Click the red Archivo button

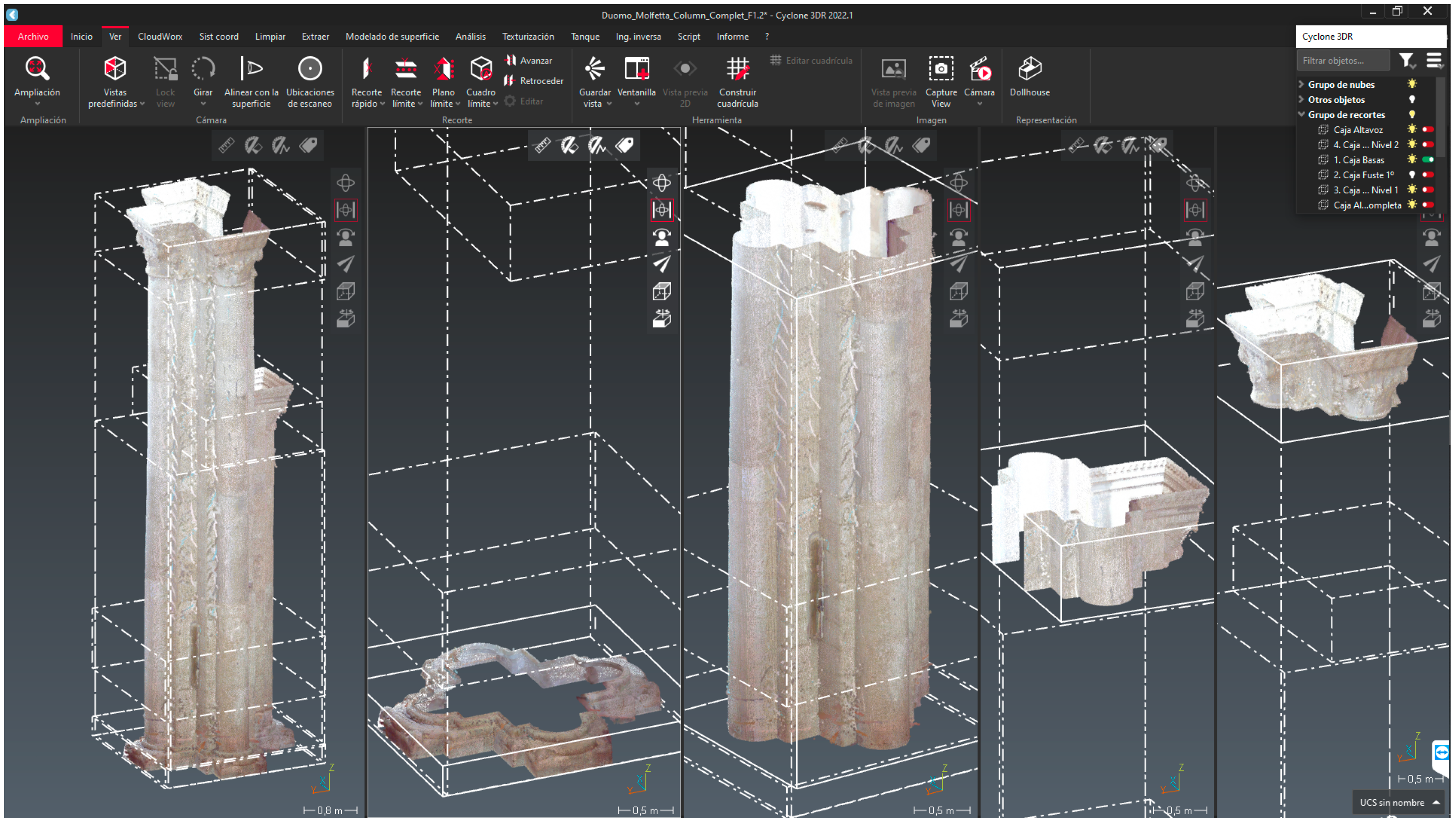pos(33,36)
